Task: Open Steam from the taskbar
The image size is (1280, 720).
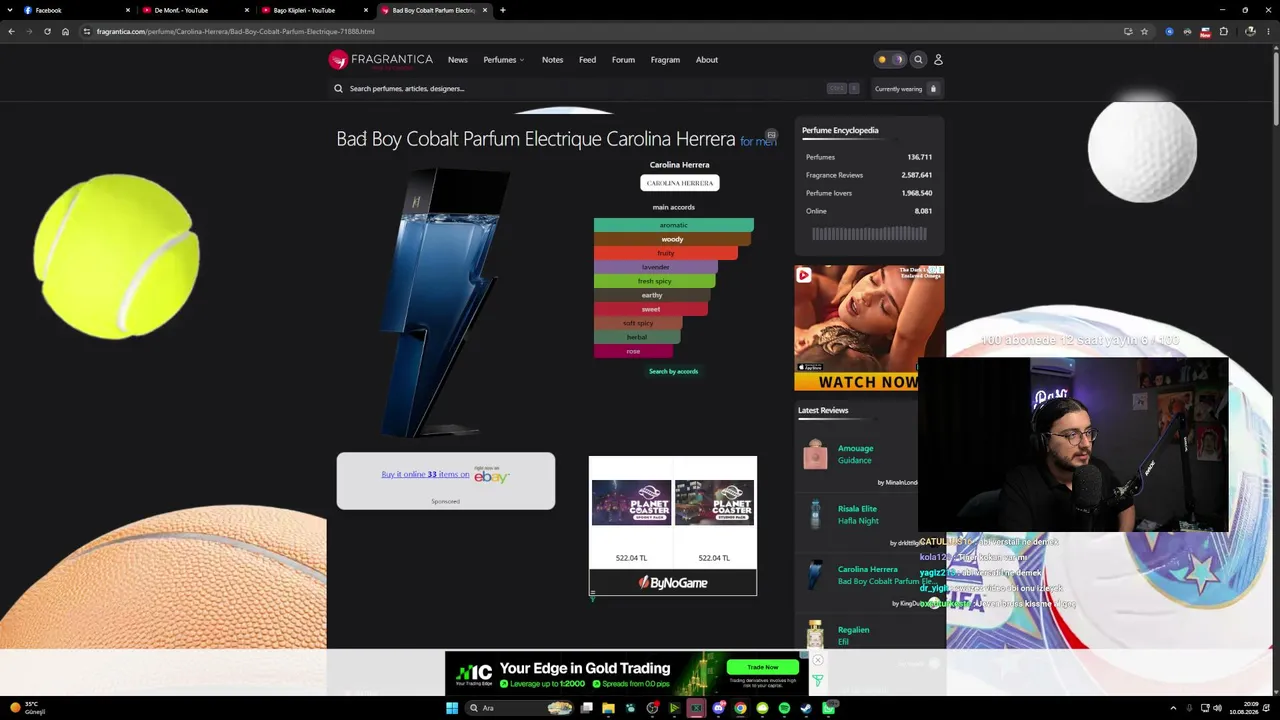Action: pyautogui.click(x=806, y=708)
